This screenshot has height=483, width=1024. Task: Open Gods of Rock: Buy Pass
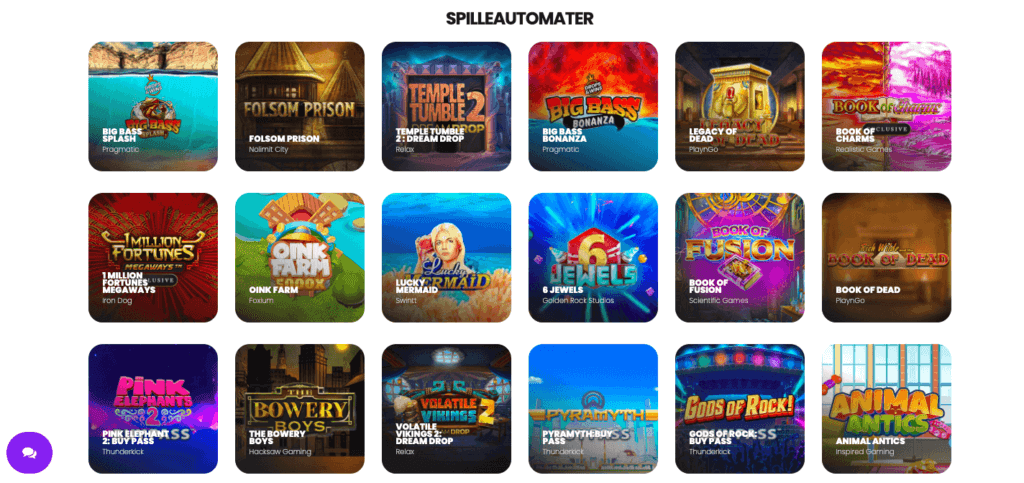tap(740, 409)
